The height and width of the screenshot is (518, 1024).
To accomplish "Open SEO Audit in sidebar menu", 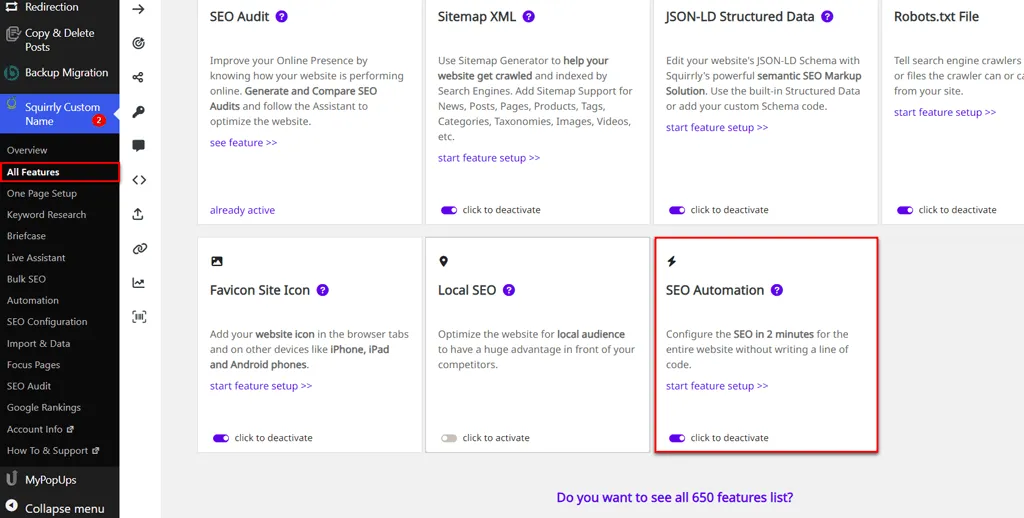I will 29,386.
